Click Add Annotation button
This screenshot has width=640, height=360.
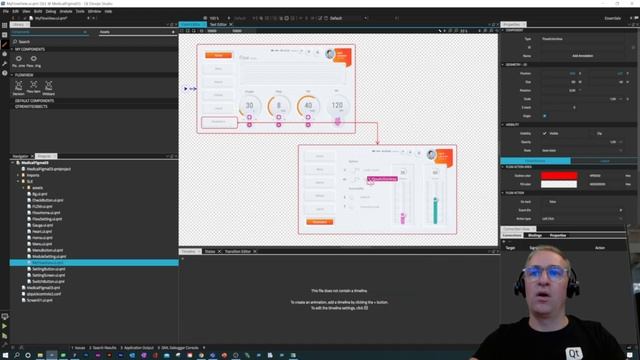click(582, 56)
